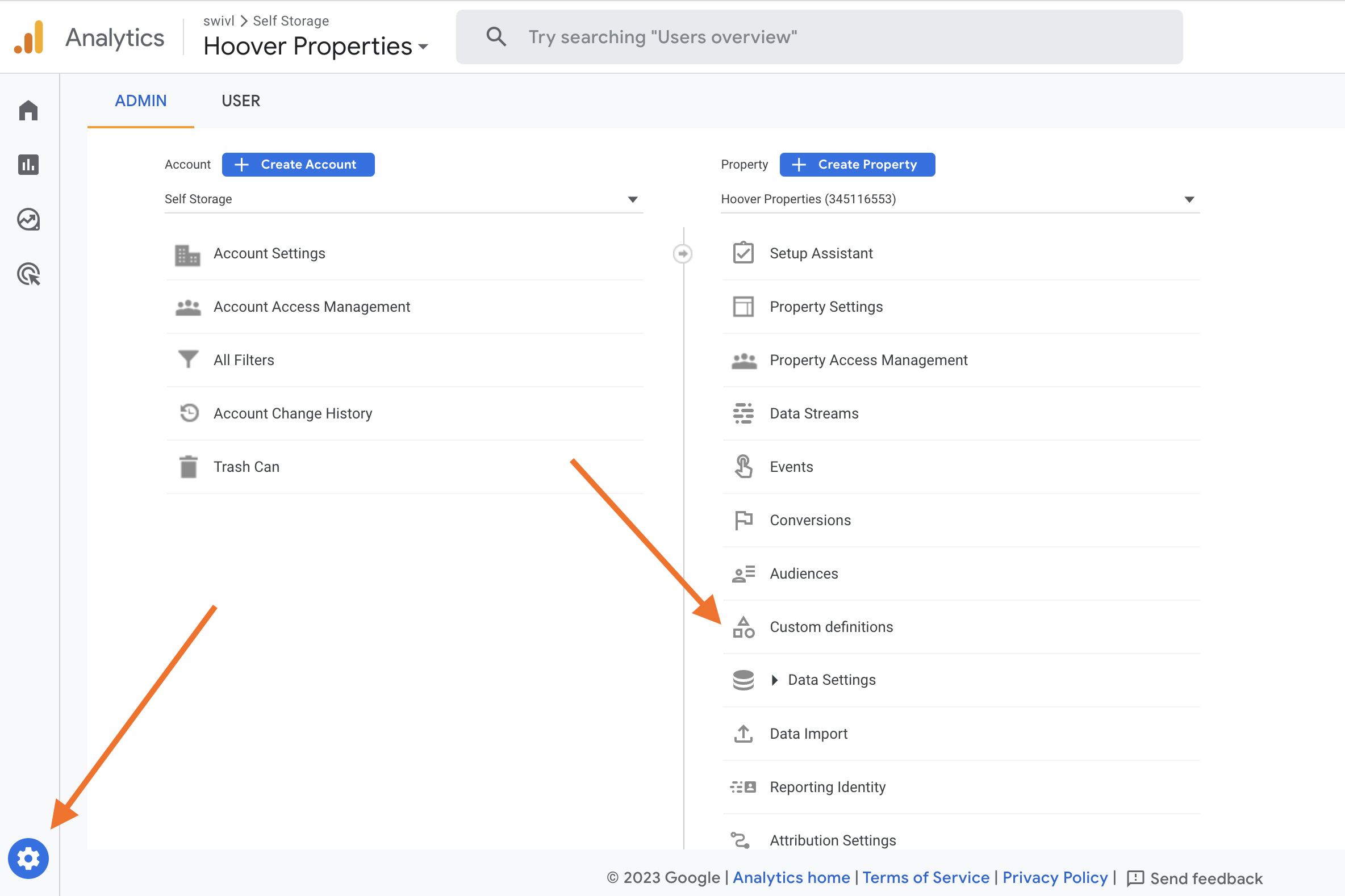The image size is (1345, 896).
Task: Open the Reports bar chart icon
Action: (x=28, y=165)
